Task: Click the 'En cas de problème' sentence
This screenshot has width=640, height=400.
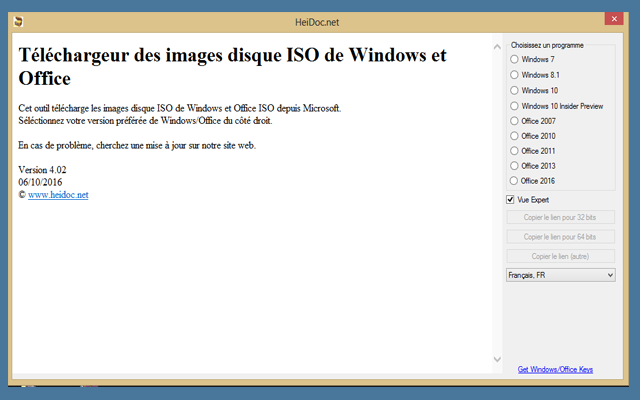Action: pyautogui.click(x=137, y=145)
